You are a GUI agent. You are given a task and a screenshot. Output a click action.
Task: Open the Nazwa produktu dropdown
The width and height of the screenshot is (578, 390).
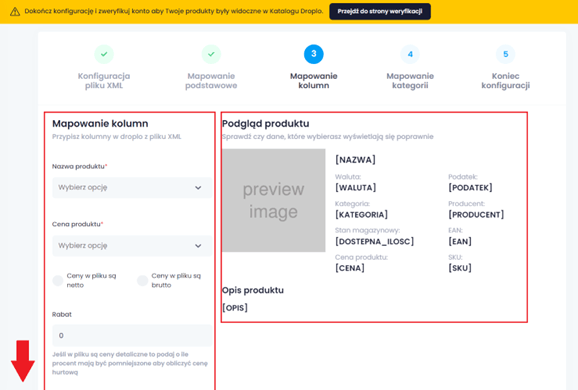pyautogui.click(x=132, y=188)
